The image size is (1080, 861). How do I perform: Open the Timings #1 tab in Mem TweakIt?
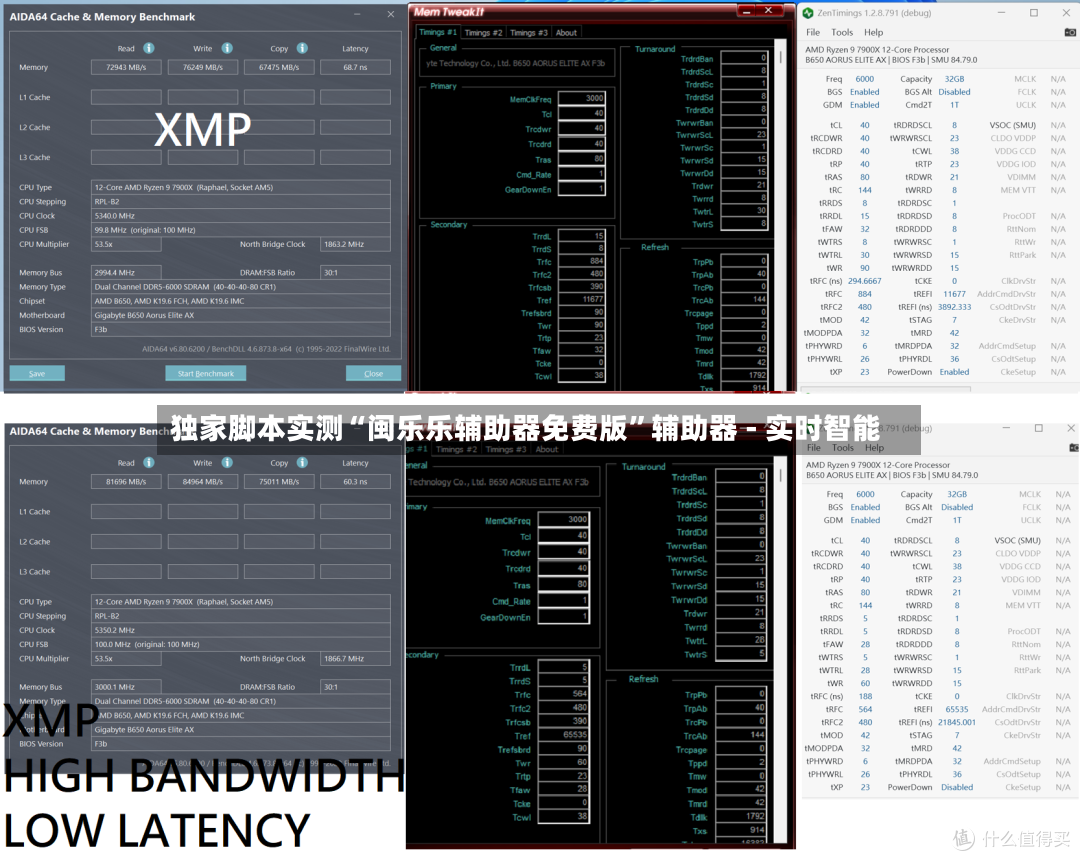tap(437, 32)
